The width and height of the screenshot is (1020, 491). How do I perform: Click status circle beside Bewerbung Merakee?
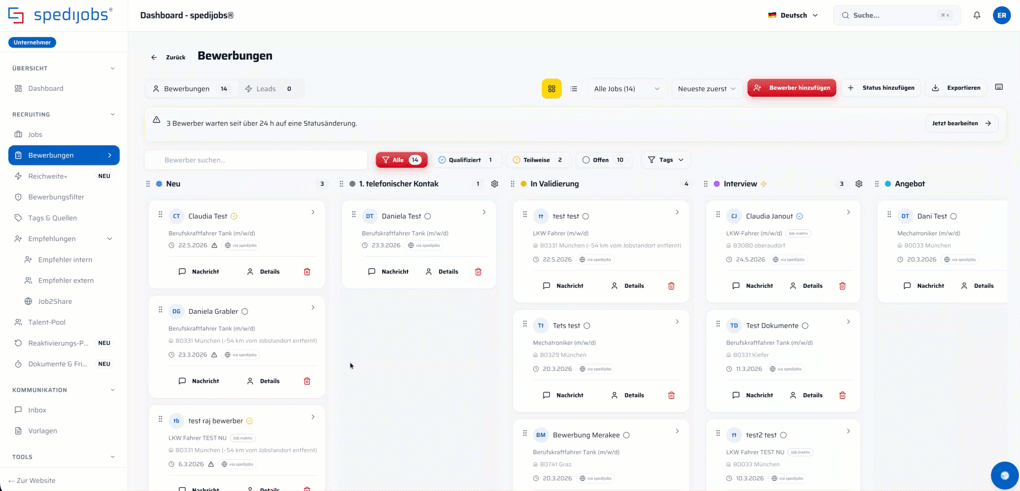click(x=626, y=434)
